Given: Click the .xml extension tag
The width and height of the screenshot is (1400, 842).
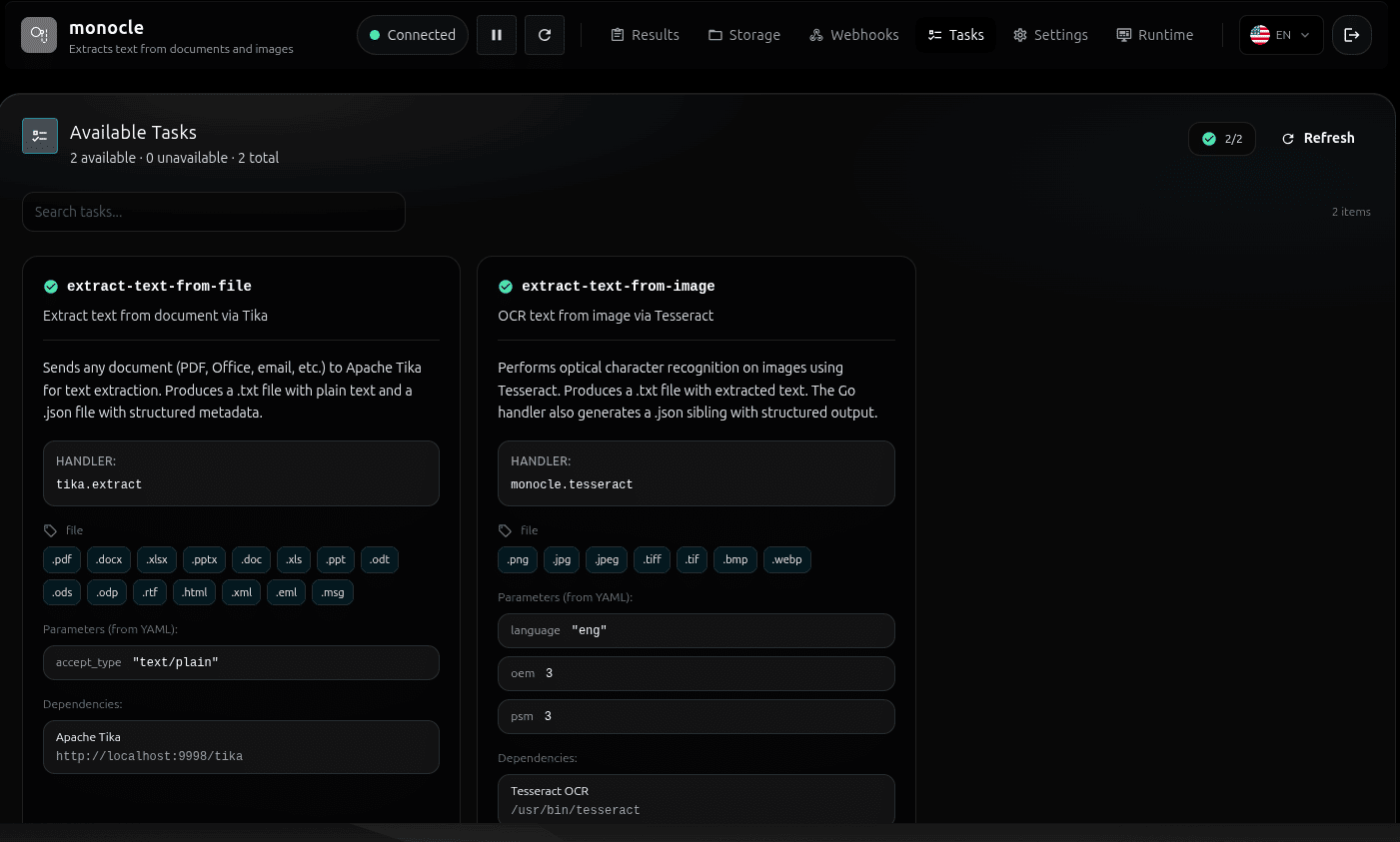Looking at the screenshot, I should pos(242,593).
